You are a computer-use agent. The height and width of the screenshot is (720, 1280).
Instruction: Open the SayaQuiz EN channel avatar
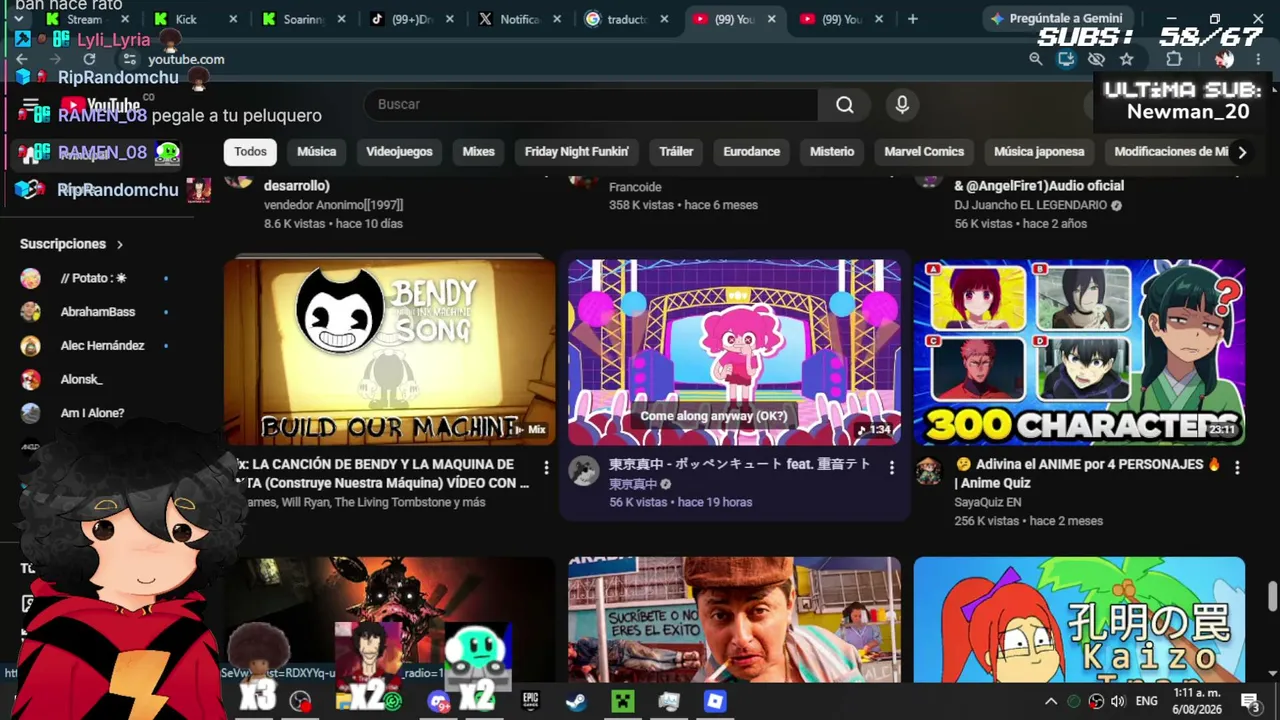click(x=929, y=471)
